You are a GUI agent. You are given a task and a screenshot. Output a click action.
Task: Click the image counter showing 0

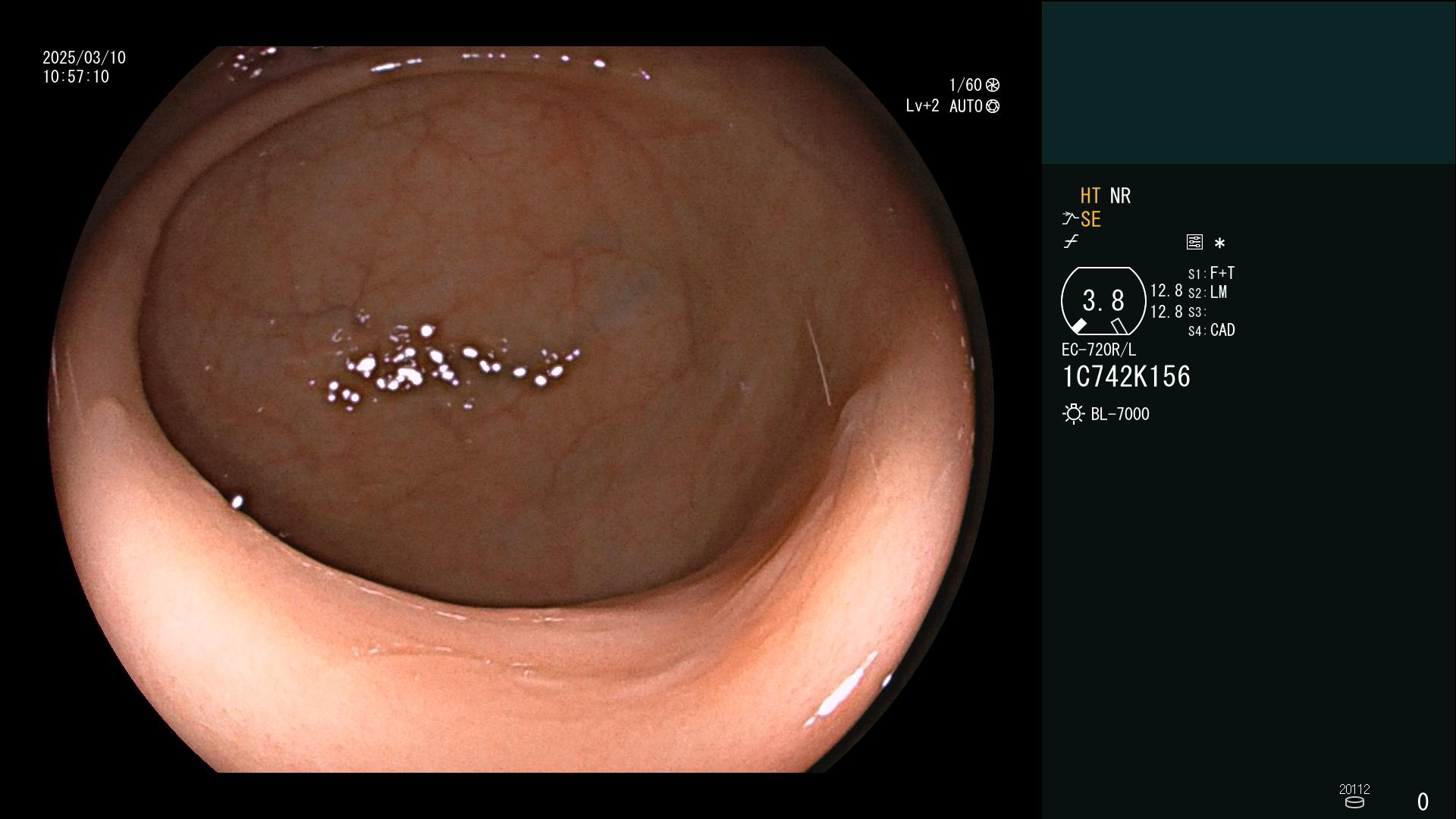pyautogui.click(x=1423, y=802)
